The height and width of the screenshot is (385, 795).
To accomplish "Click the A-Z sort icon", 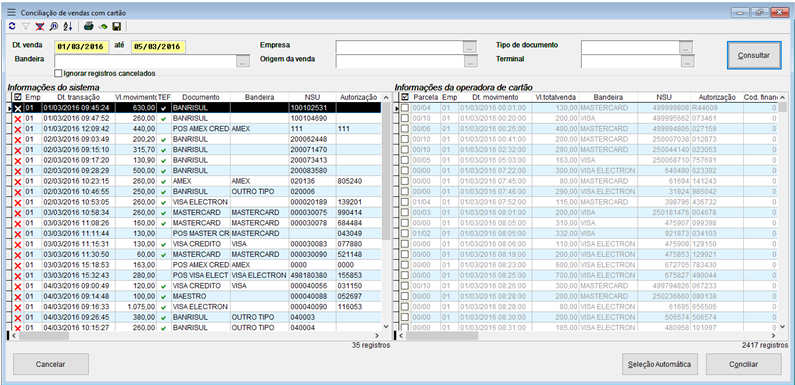I will coord(68,26).
